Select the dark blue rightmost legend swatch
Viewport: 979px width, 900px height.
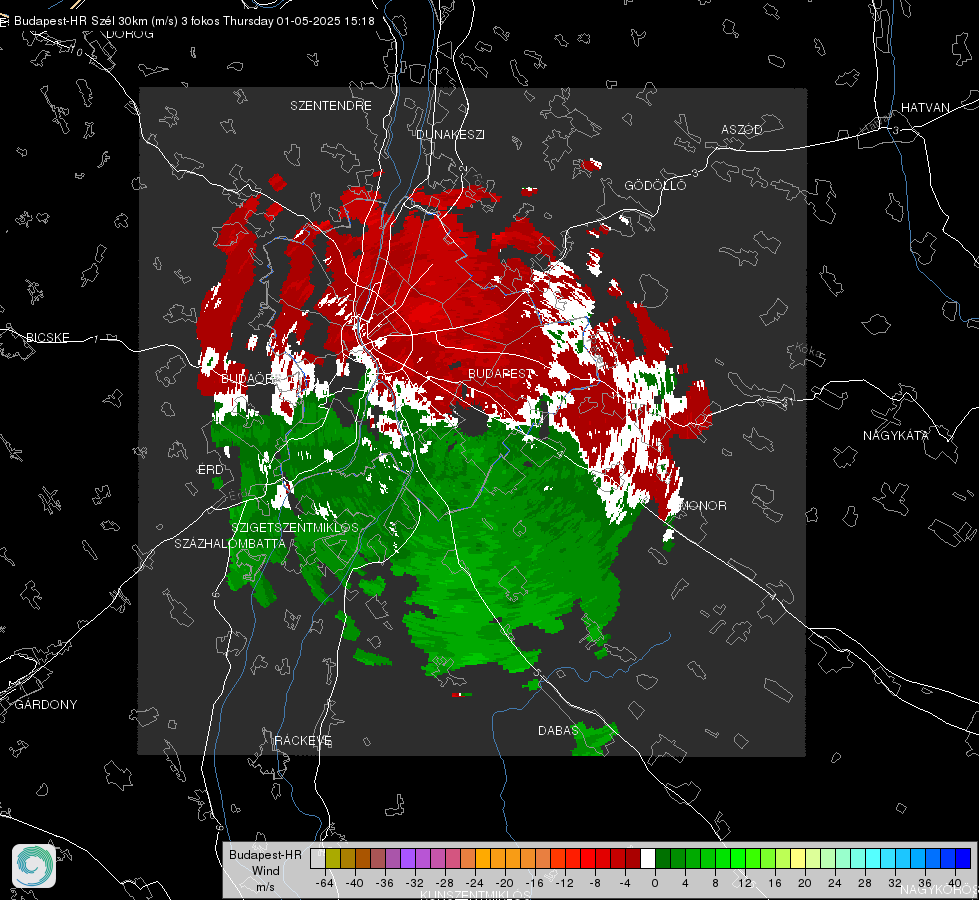963,859
